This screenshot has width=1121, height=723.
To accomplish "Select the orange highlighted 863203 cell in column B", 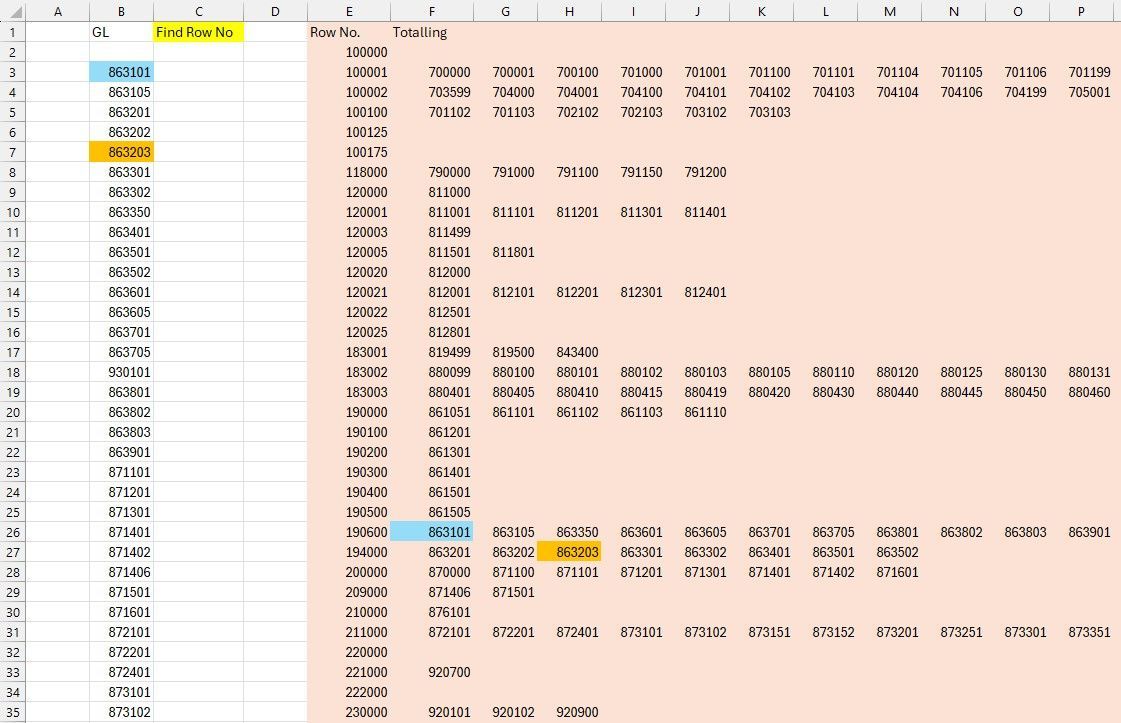I will coord(121,152).
